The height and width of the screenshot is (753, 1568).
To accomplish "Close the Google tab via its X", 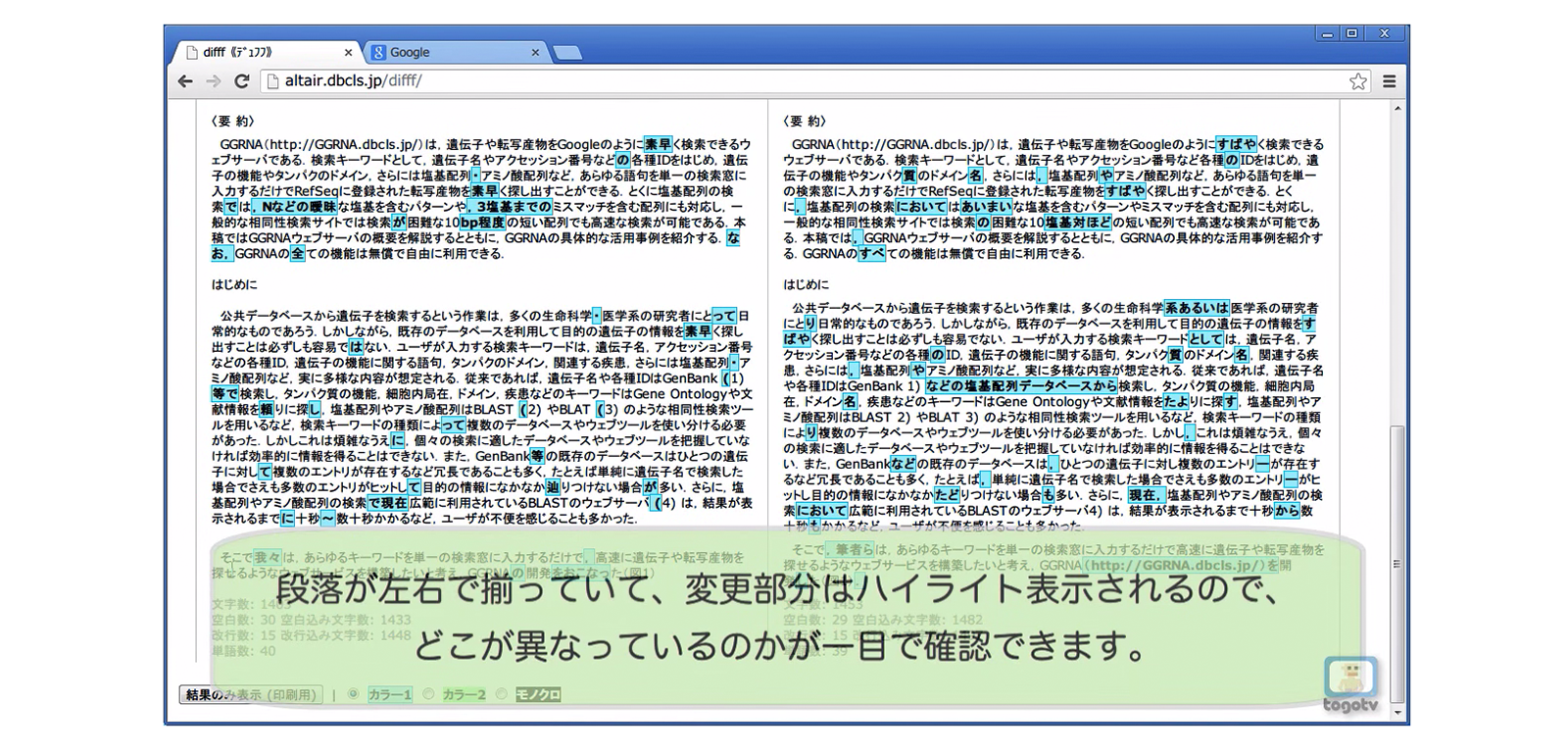I will pyautogui.click(x=535, y=53).
